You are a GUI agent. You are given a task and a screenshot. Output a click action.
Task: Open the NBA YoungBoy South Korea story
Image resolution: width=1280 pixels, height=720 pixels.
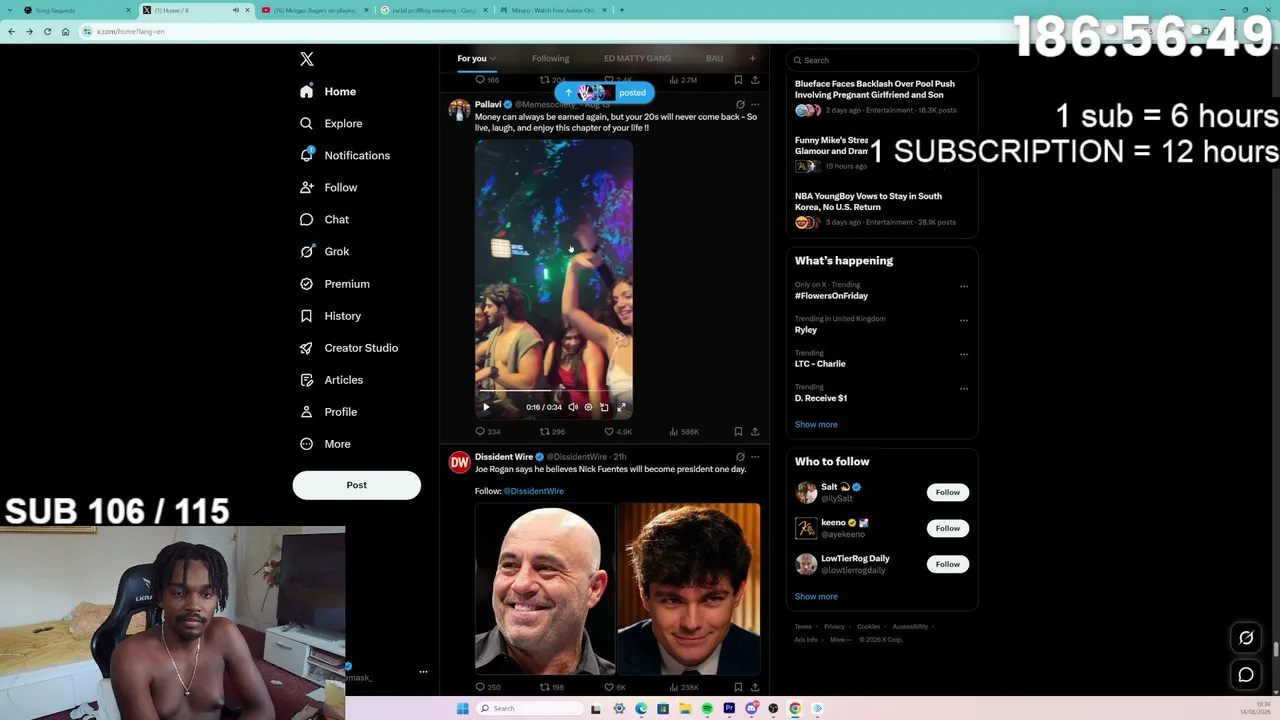coord(882,209)
